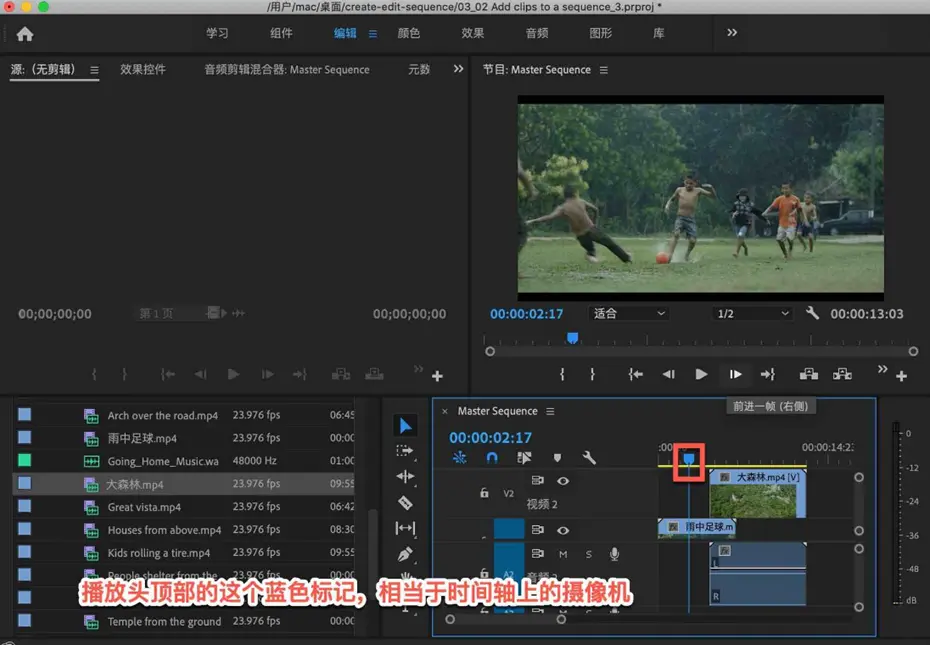Close the Master Sequence timeline tab
930x645 pixels.
(445, 411)
